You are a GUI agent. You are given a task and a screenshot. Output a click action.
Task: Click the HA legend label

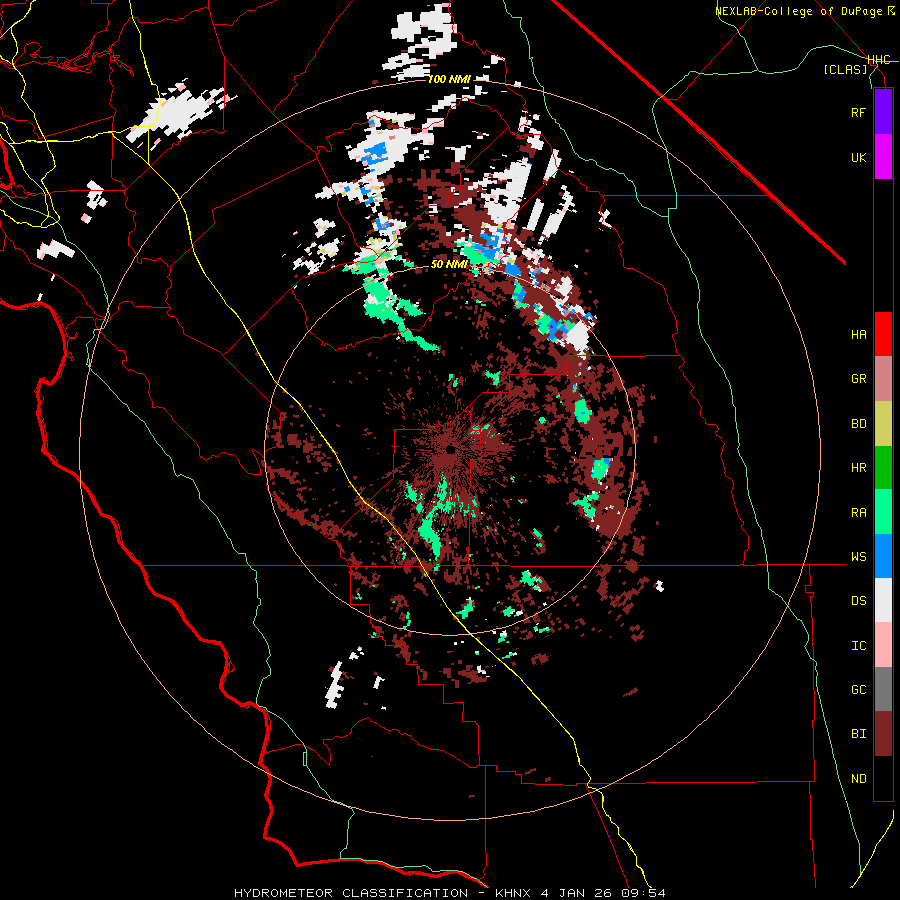point(858,335)
